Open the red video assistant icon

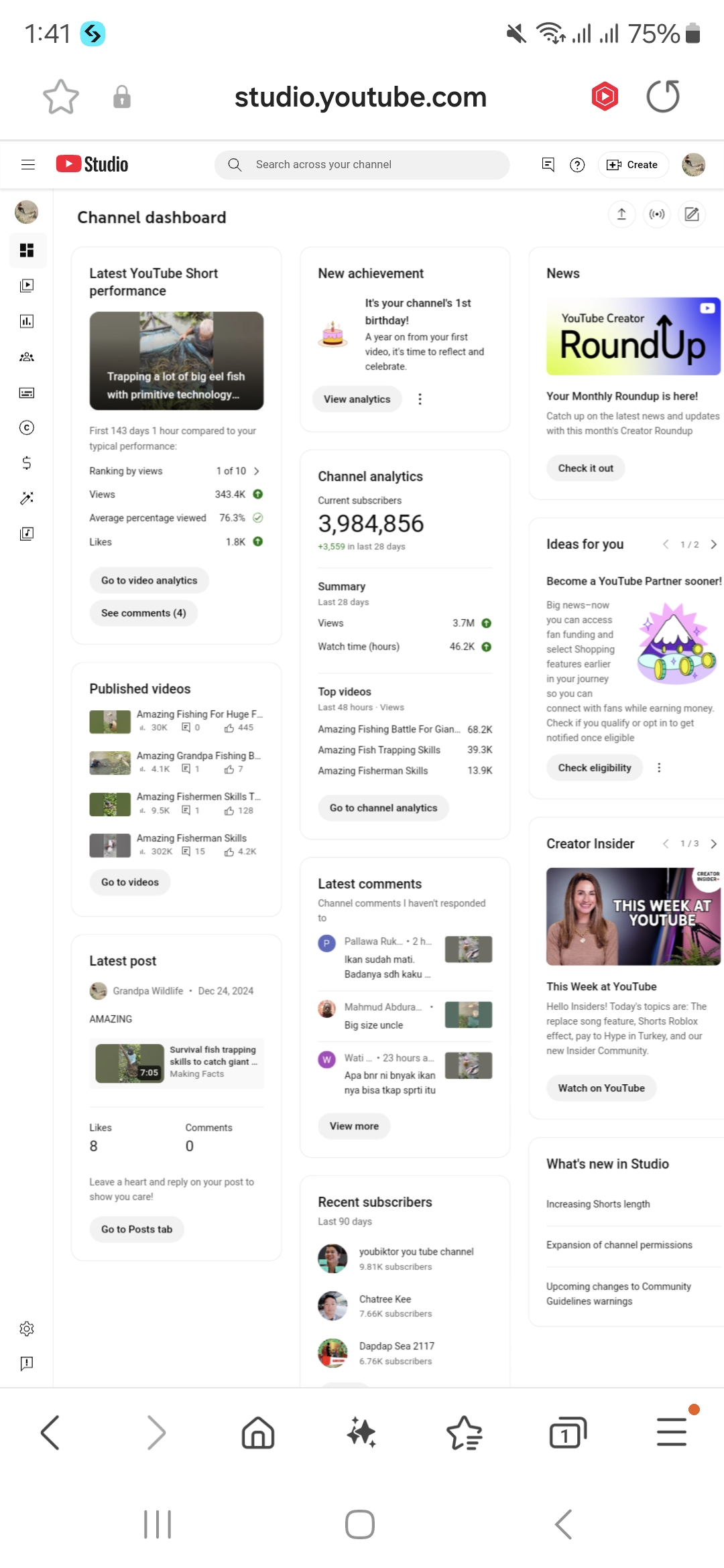click(605, 96)
